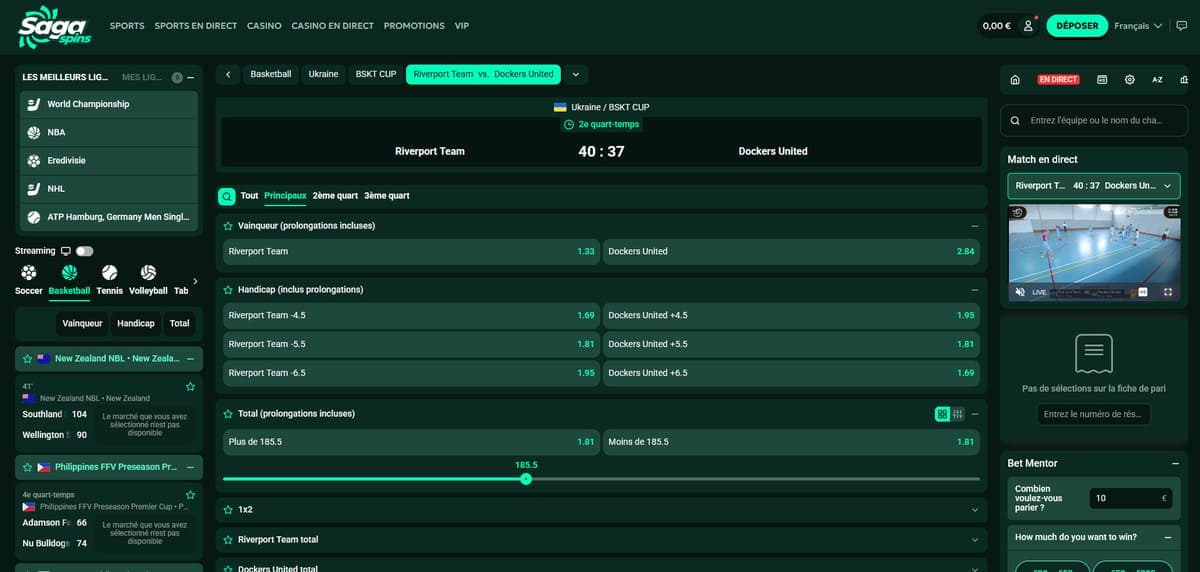Open stream layout icon on video corner
Screen dimensions: 1200x572
point(1173,212)
